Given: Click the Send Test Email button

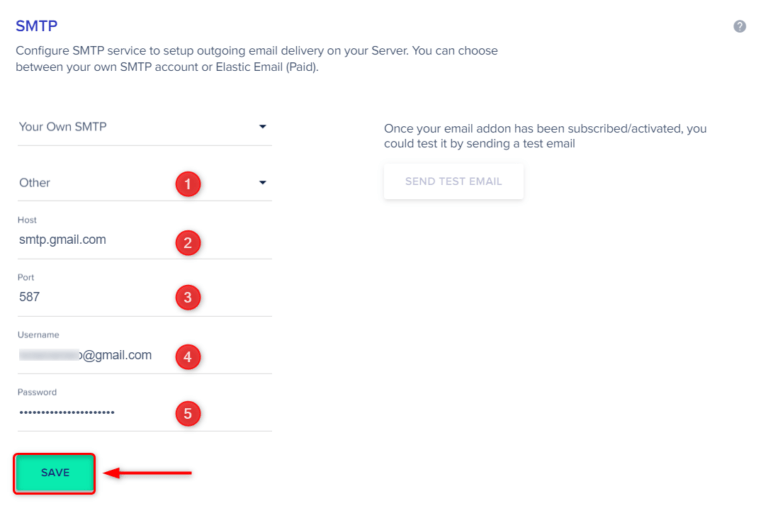Looking at the screenshot, I should (x=453, y=182).
